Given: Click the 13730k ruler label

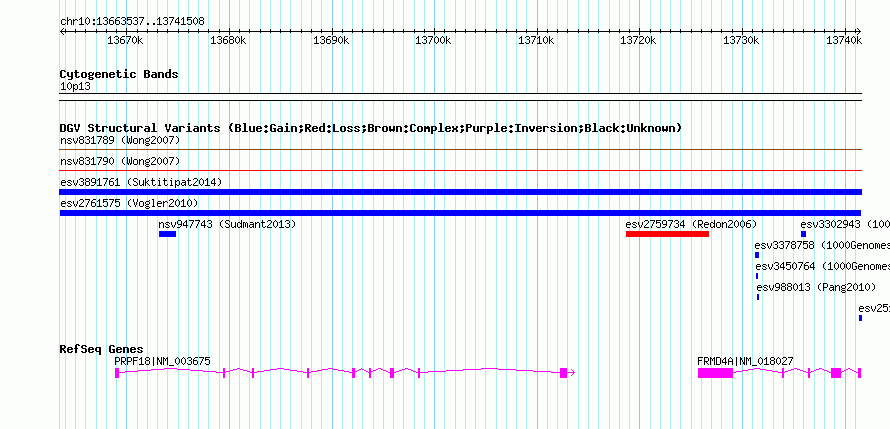Looking at the screenshot, I should 741,40.
